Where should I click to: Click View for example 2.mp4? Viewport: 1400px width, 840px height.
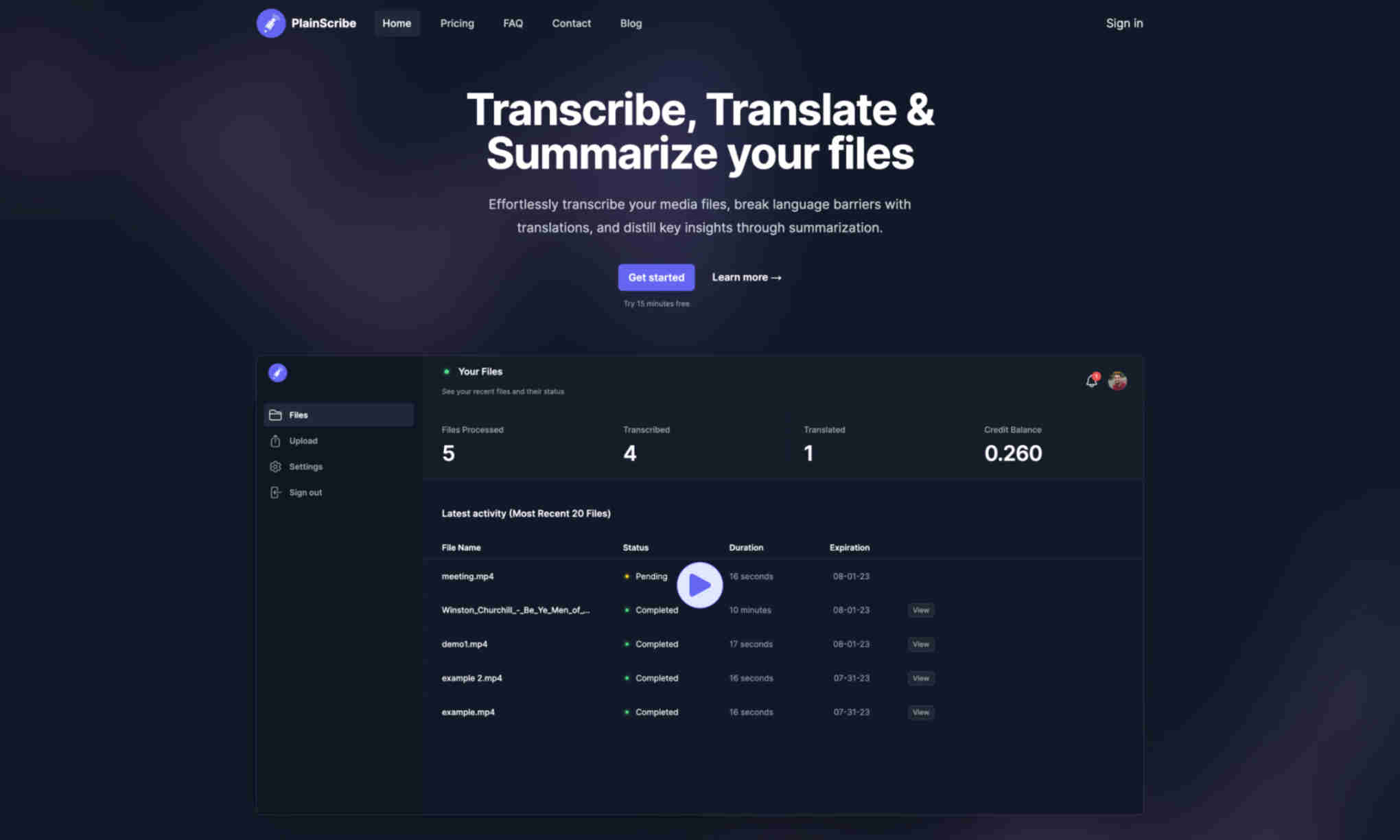pos(921,678)
